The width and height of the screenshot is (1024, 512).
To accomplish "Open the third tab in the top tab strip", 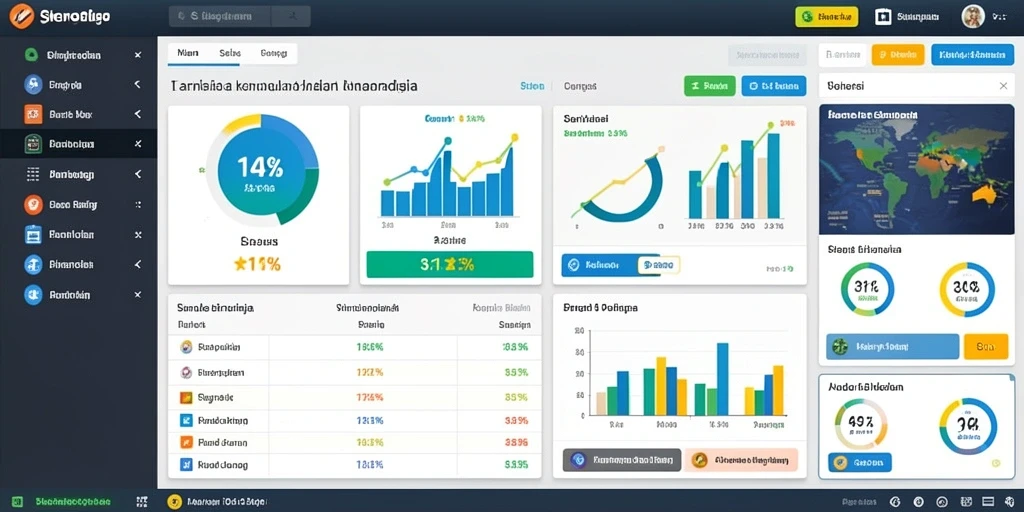I will pyautogui.click(x=274, y=54).
